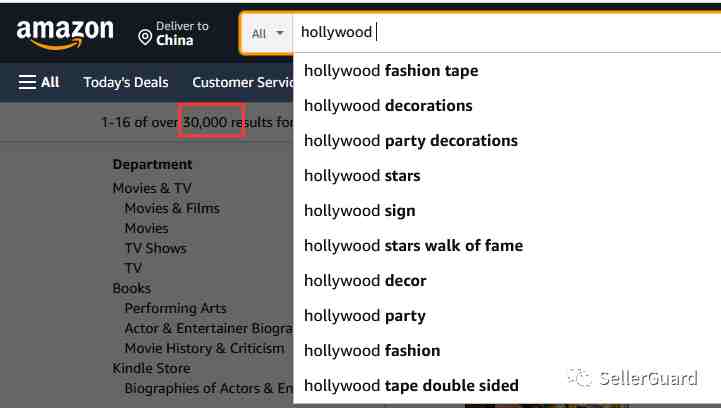The image size is (721, 408).
Task: Select the hollywood fashion suggestion
Action: click(507, 351)
